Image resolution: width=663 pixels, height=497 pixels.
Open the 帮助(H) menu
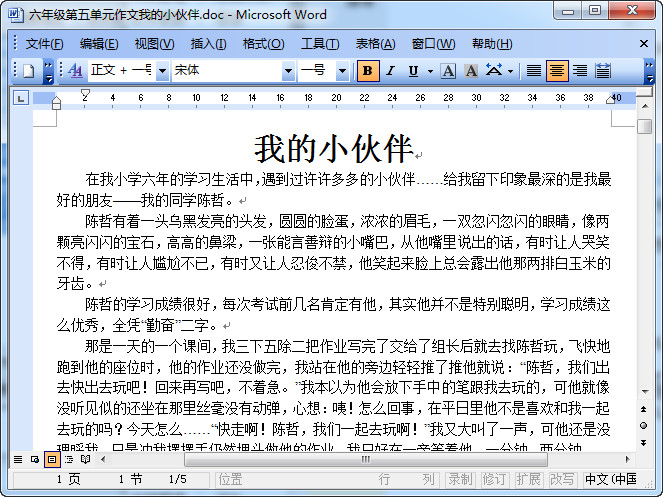[x=492, y=44]
